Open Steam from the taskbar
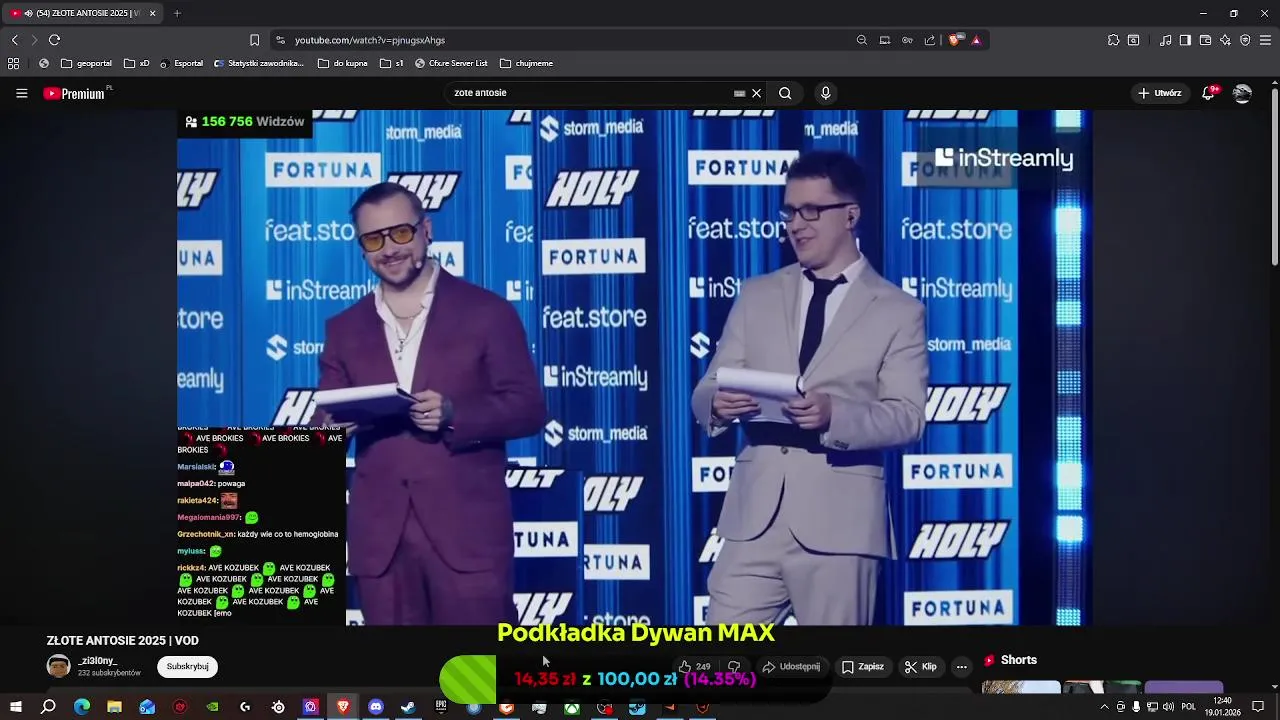 [x=408, y=707]
